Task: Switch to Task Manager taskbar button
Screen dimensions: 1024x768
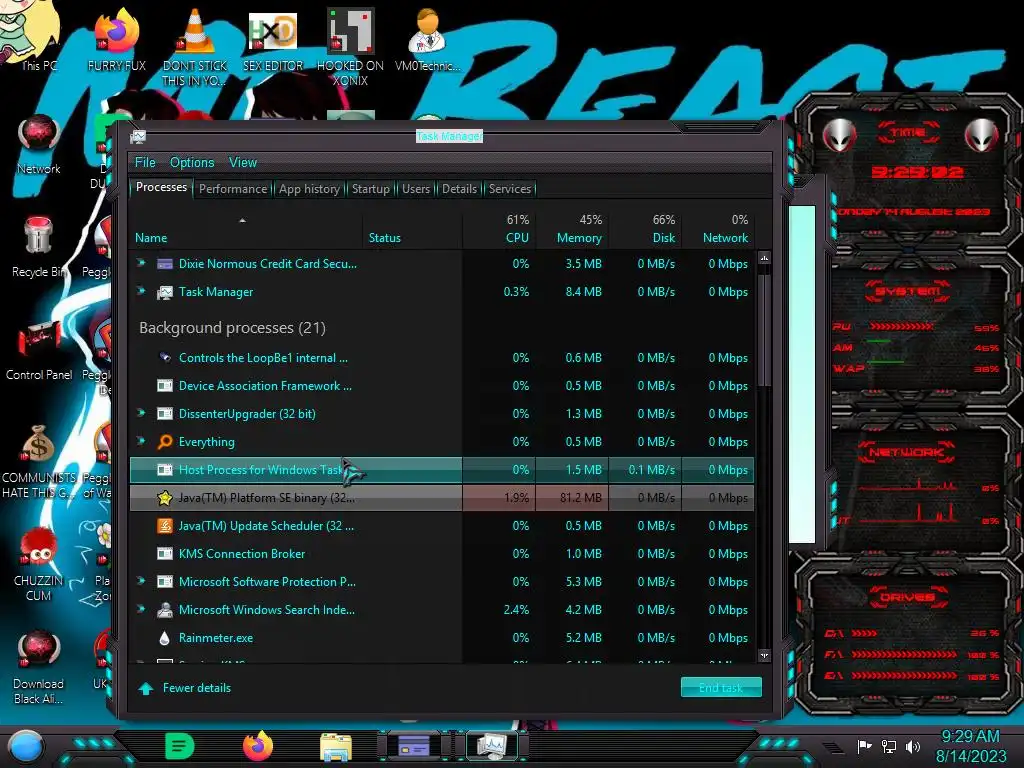Action: click(492, 746)
